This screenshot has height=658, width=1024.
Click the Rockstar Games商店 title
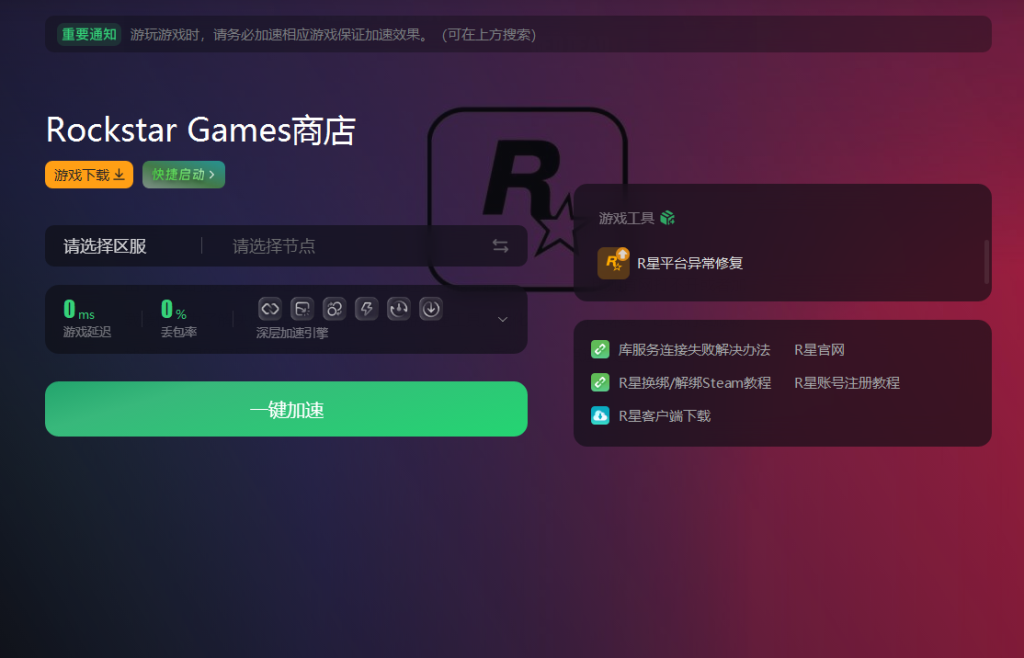point(200,130)
